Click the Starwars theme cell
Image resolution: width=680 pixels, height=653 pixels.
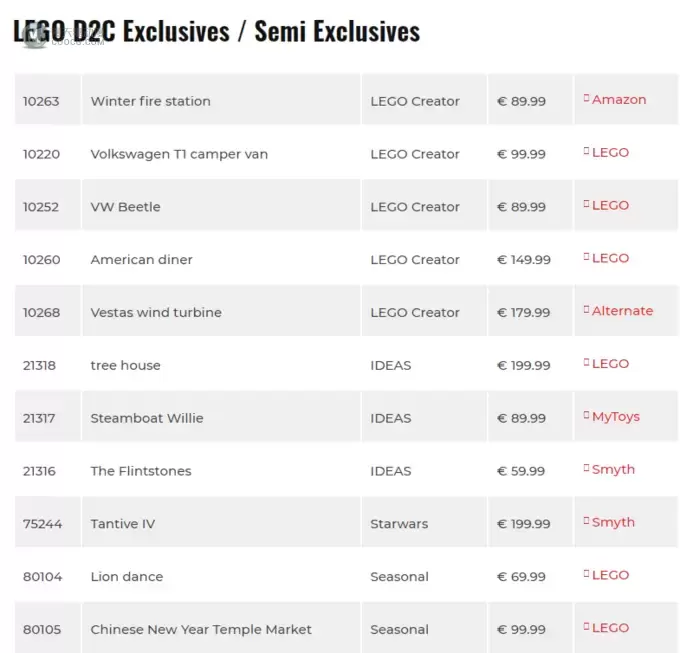click(x=424, y=522)
